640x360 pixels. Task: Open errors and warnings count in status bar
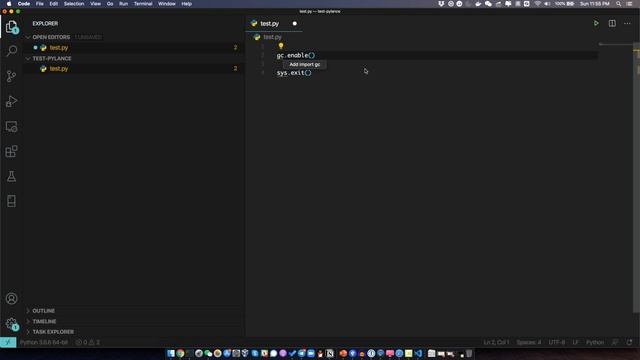[x=87, y=342]
